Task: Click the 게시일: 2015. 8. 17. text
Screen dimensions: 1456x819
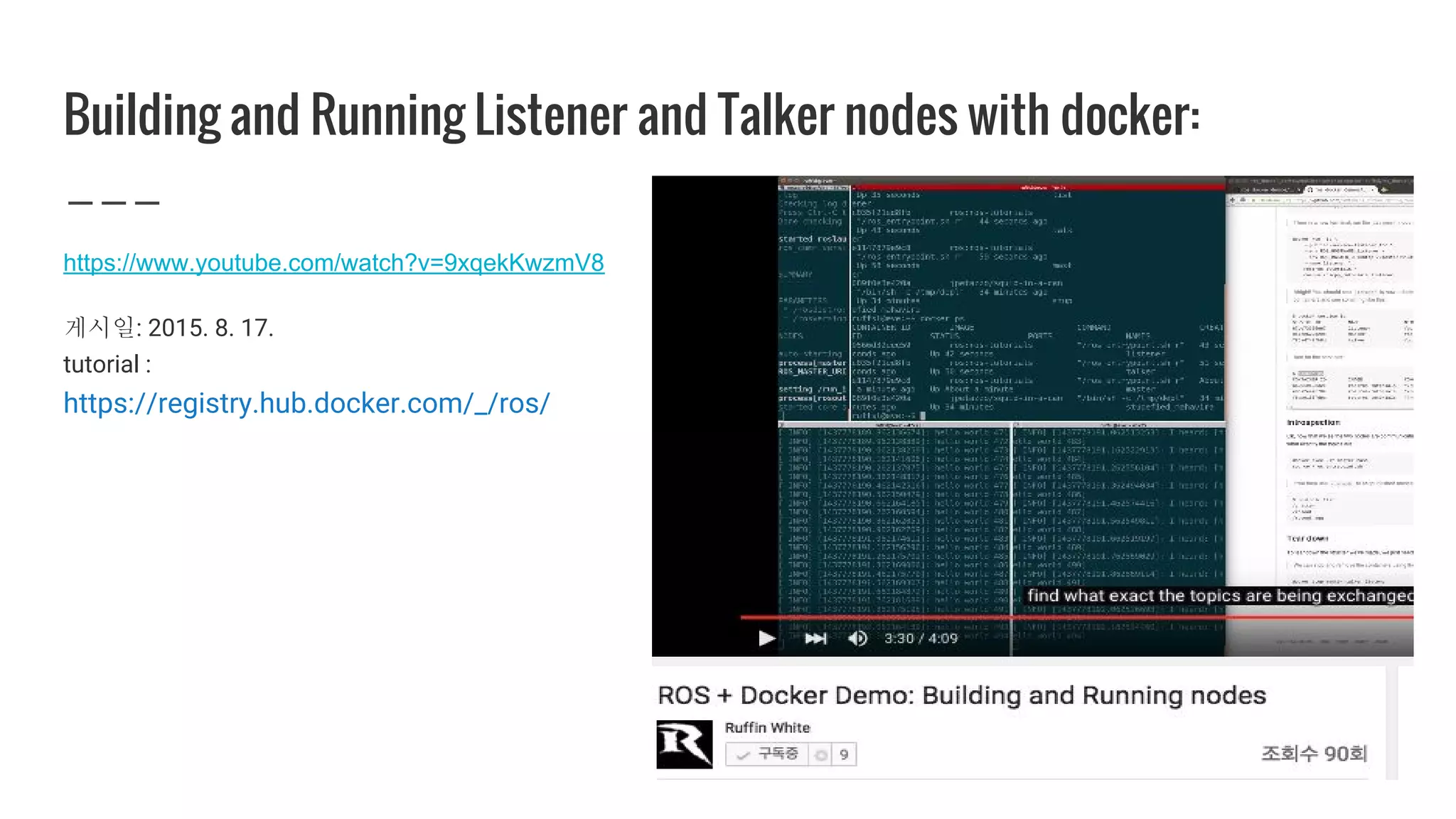Action: (x=168, y=328)
